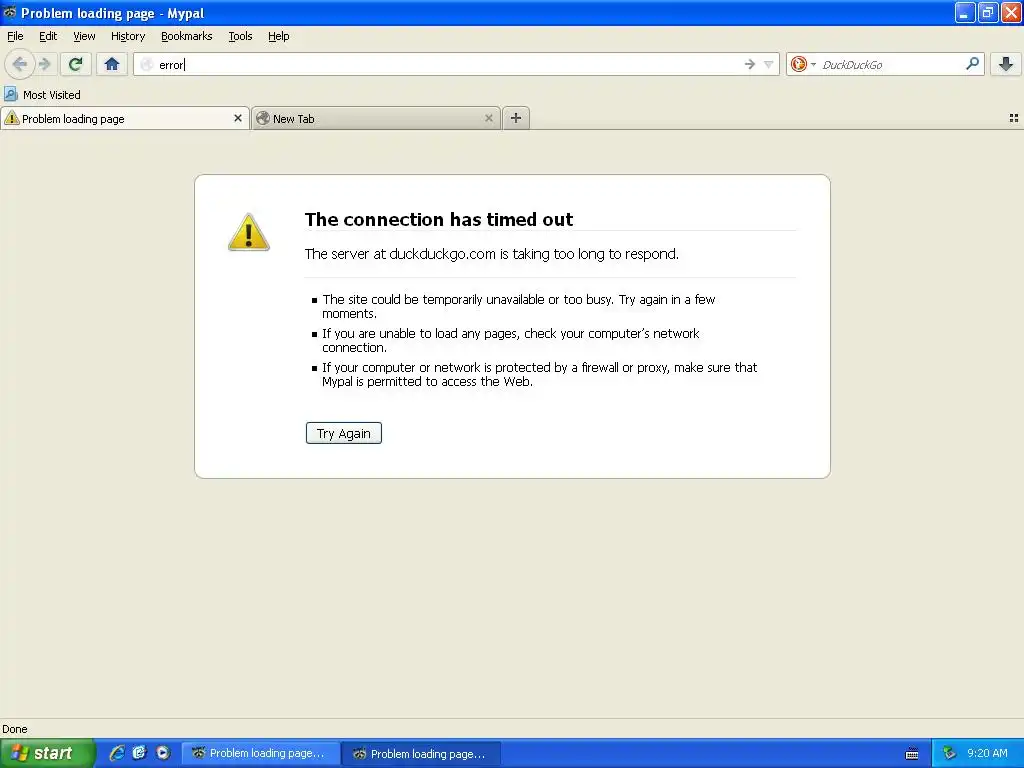Open the History menu
This screenshot has height=768, width=1024.
(x=128, y=36)
